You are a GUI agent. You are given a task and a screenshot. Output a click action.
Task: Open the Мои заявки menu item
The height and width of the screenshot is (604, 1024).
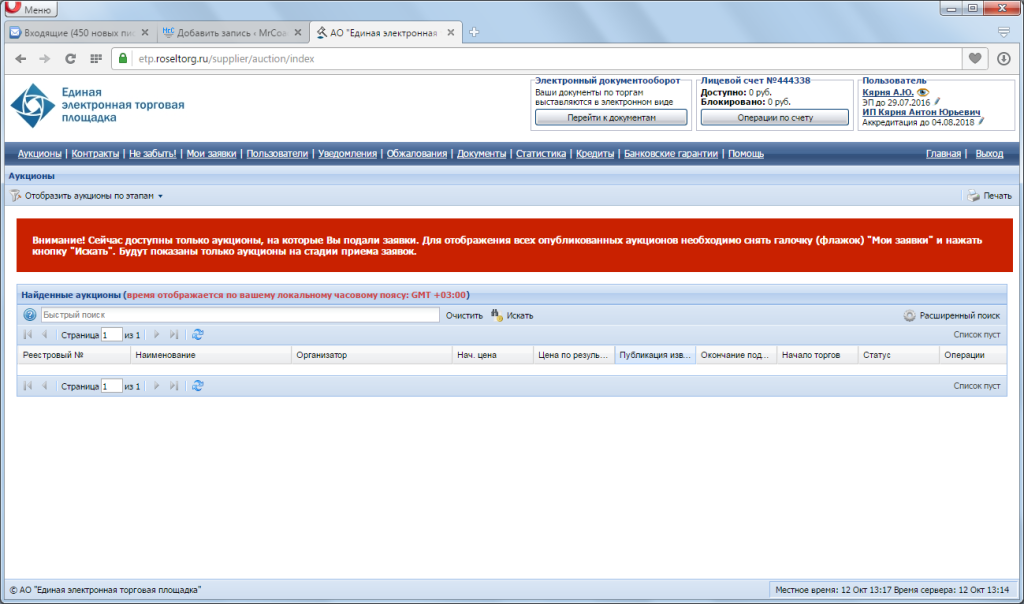pos(212,153)
